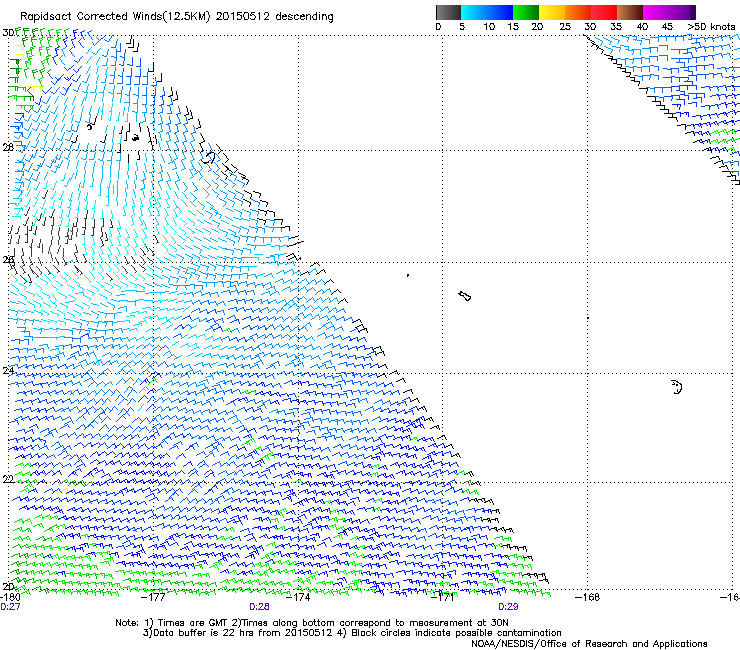Image resolution: width=740 pixels, height=650 pixels.
Task: Click the title 'Rapidsact Corrected Winds(12.5KM) 20150512 descending'
Action: click(x=177, y=17)
